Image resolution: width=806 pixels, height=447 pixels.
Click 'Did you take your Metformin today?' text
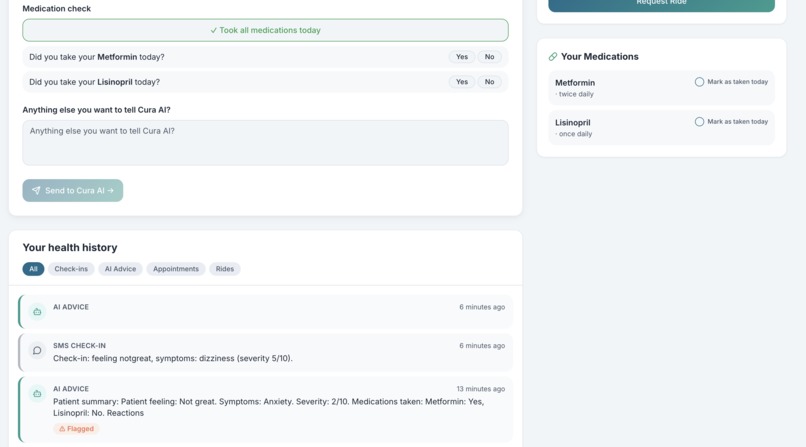[97, 57]
